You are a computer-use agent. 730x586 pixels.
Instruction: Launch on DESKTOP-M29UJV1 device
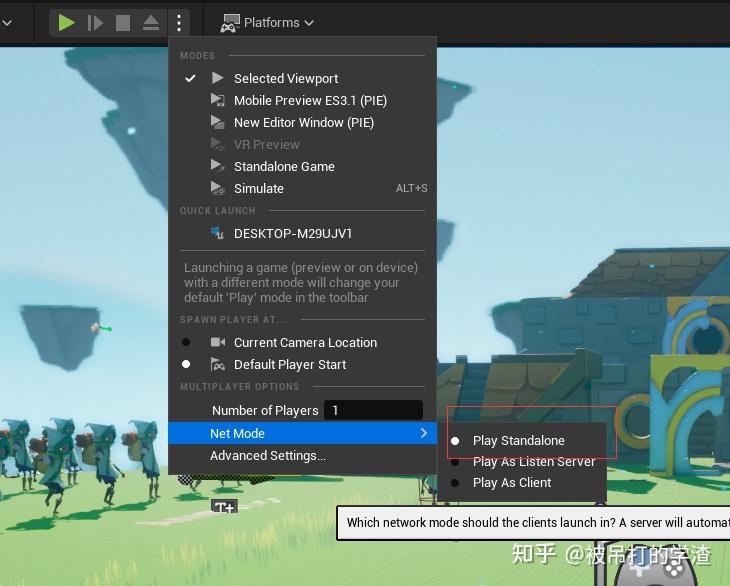coord(303,233)
